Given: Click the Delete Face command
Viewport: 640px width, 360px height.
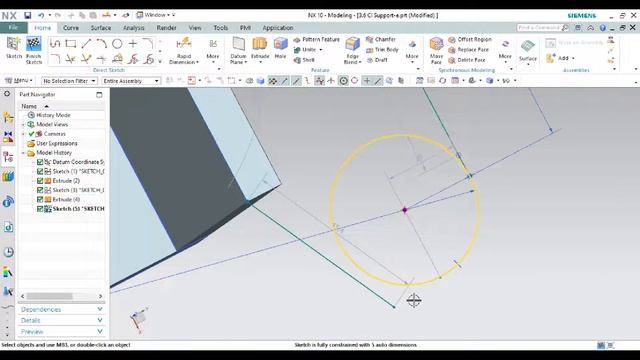Looking at the screenshot, I should pyautogui.click(x=467, y=60).
